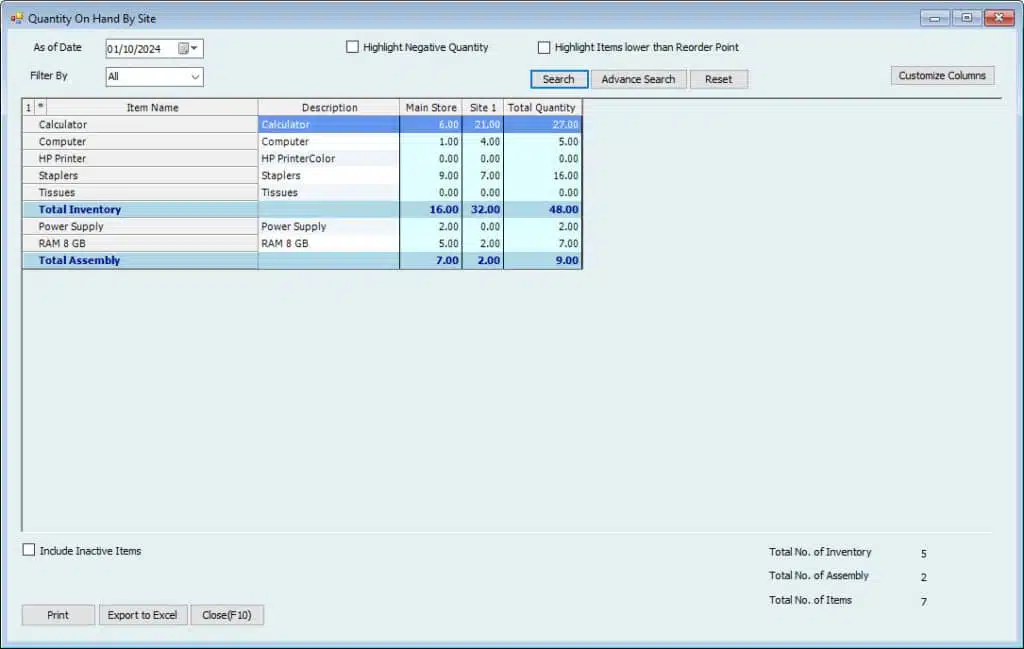Toggle Highlight Items lower than Reorder Point
The image size is (1024, 649).
pos(544,47)
